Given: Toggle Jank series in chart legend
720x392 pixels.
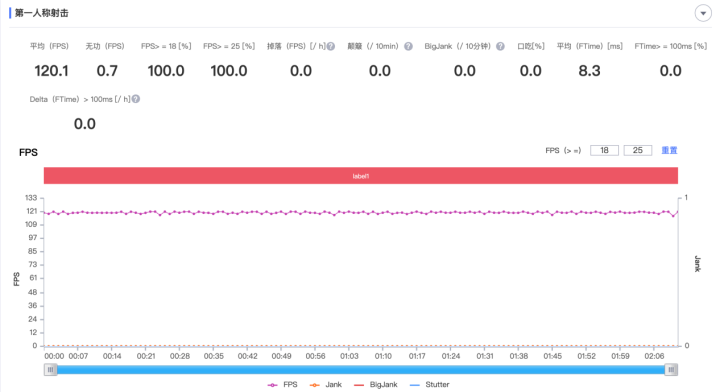Looking at the screenshot, I should coord(326,385).
